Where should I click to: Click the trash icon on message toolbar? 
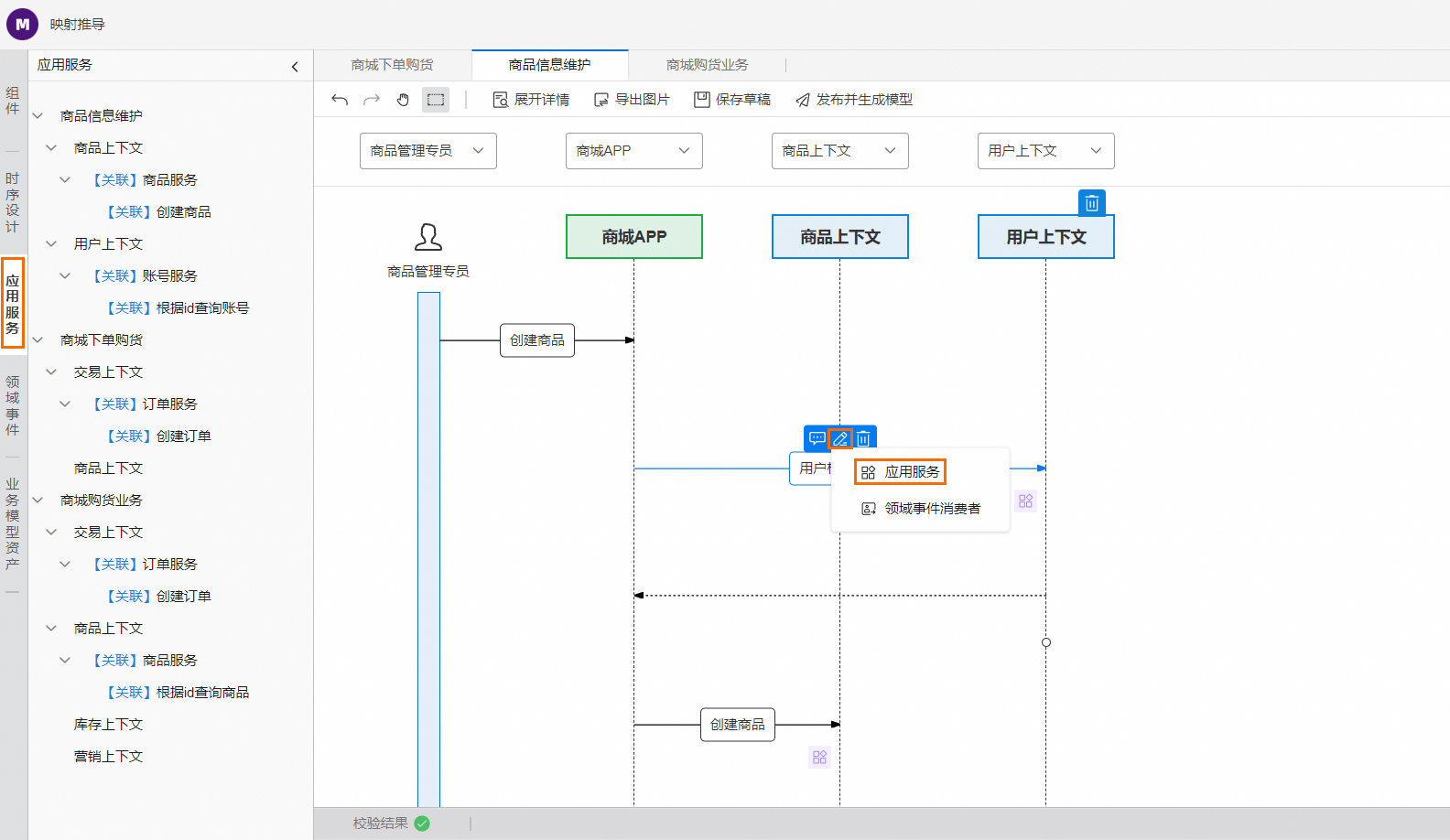pyautogui.click(x=863, y=438)
